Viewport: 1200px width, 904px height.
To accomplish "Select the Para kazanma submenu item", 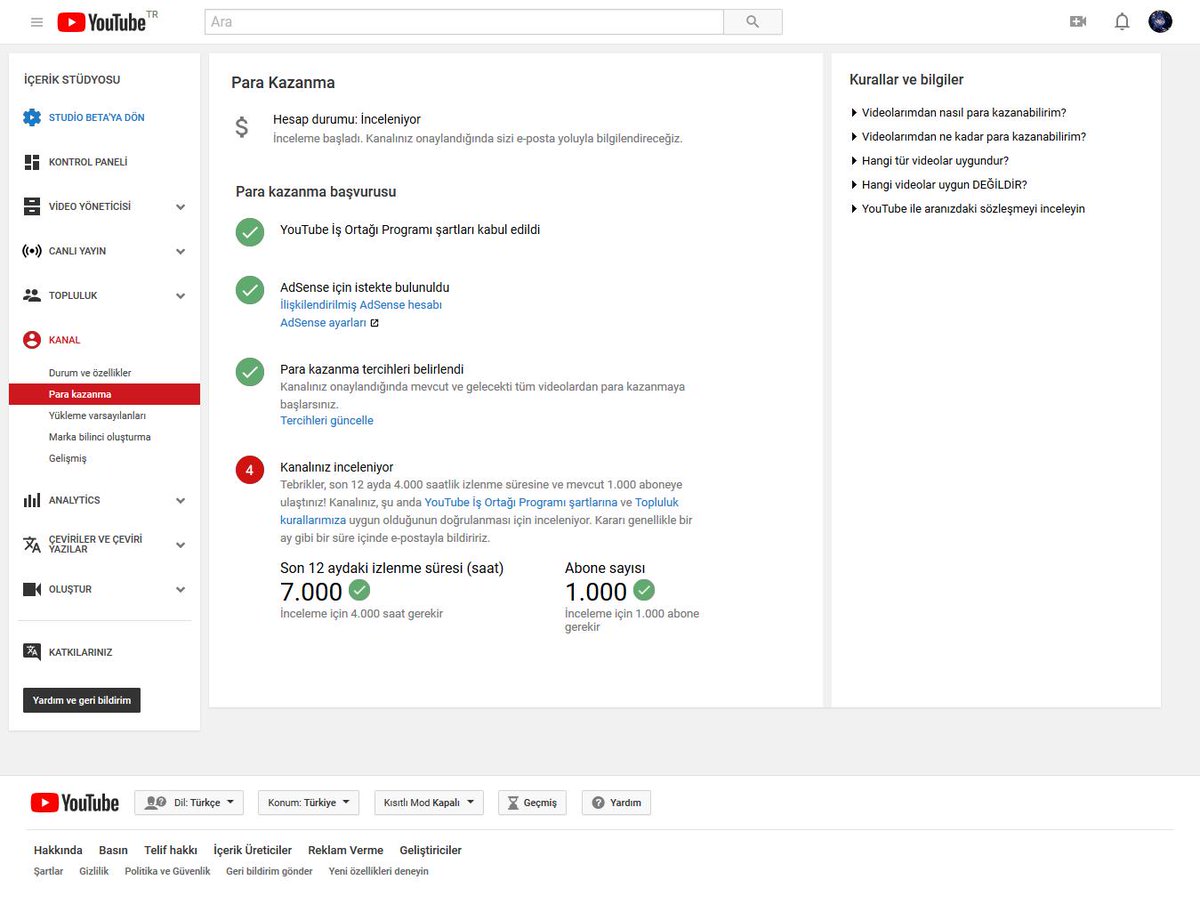I will tap(104, 394).
